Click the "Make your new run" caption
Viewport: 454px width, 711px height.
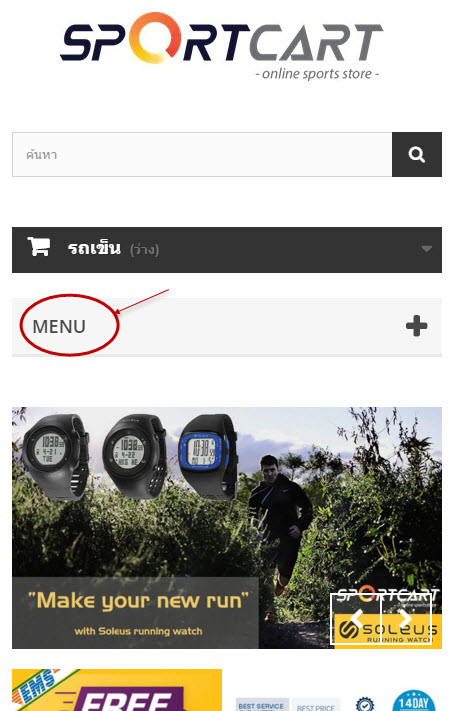[x=138, y=601]
